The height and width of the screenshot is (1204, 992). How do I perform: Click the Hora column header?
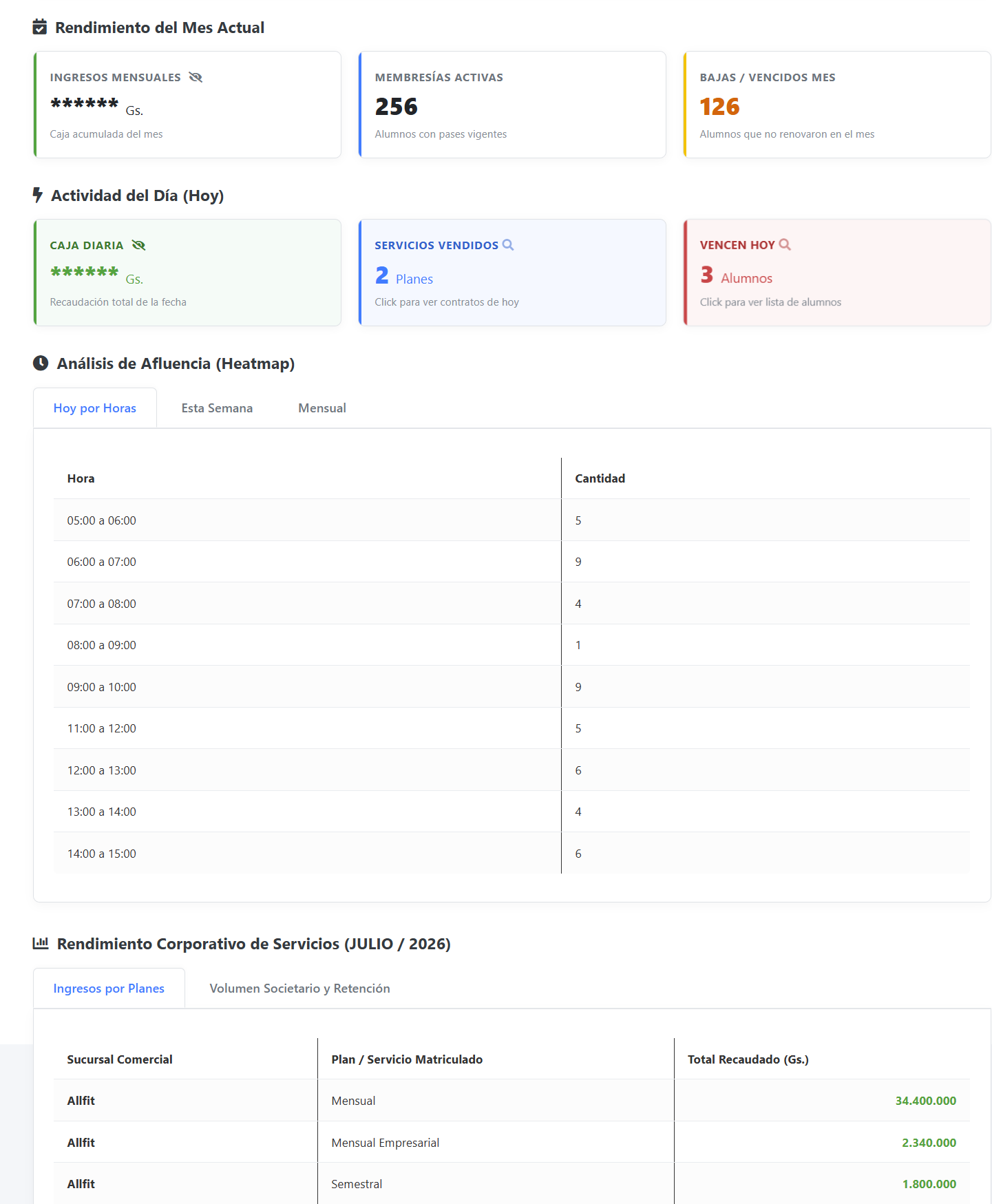tap(307, 478)
